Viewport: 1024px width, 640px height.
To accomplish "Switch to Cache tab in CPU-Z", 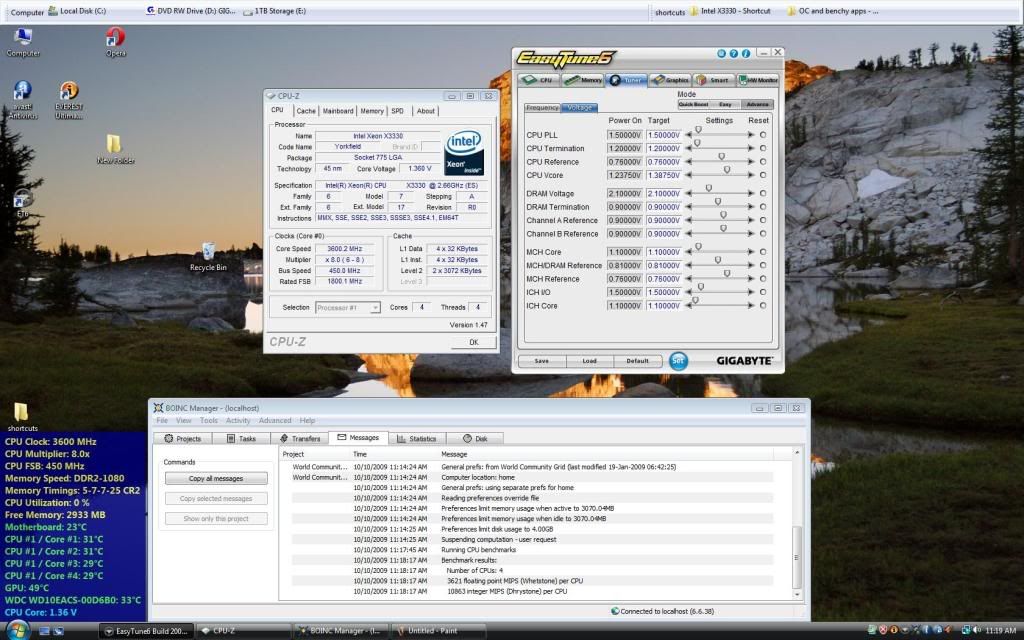I will [306, 111].
